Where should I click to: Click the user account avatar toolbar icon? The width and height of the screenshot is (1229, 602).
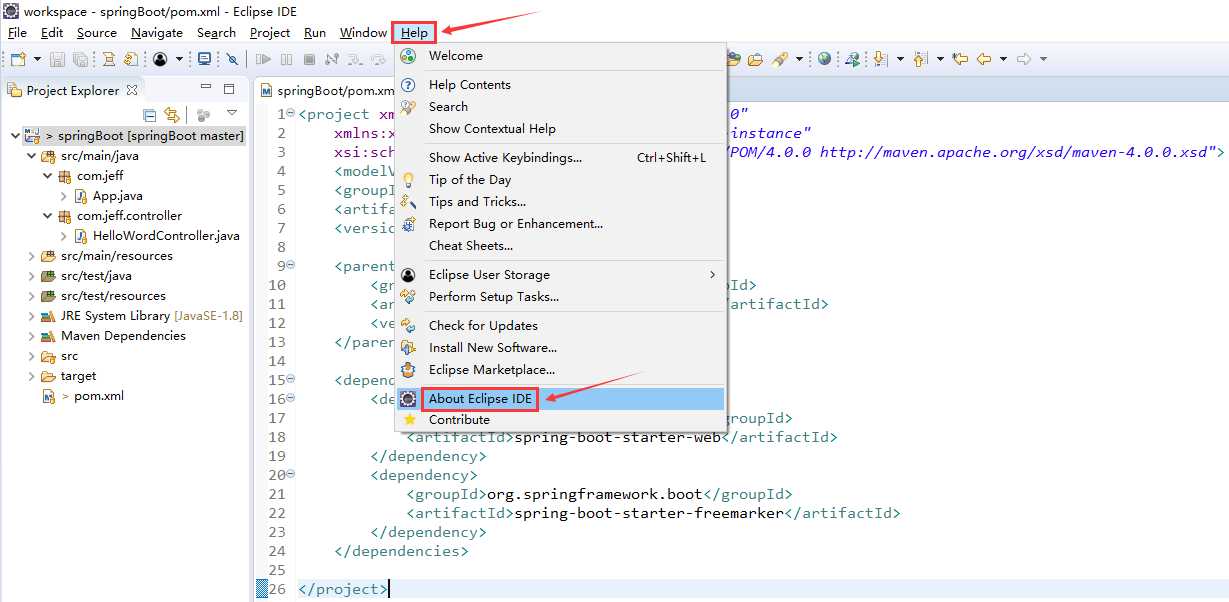(x=160, y=59)
